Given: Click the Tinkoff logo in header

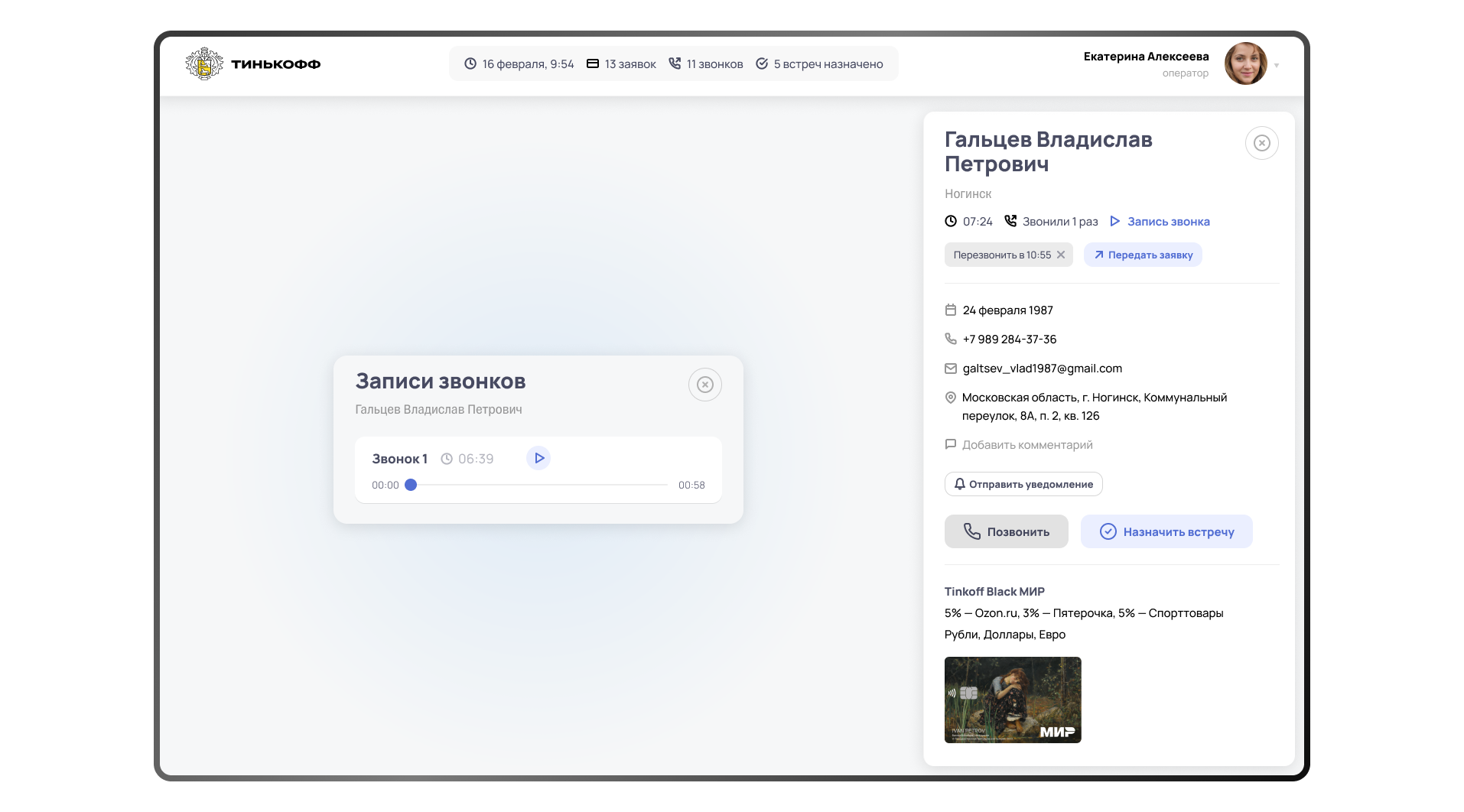Looking at the screenshot, I should pos(252,64).
